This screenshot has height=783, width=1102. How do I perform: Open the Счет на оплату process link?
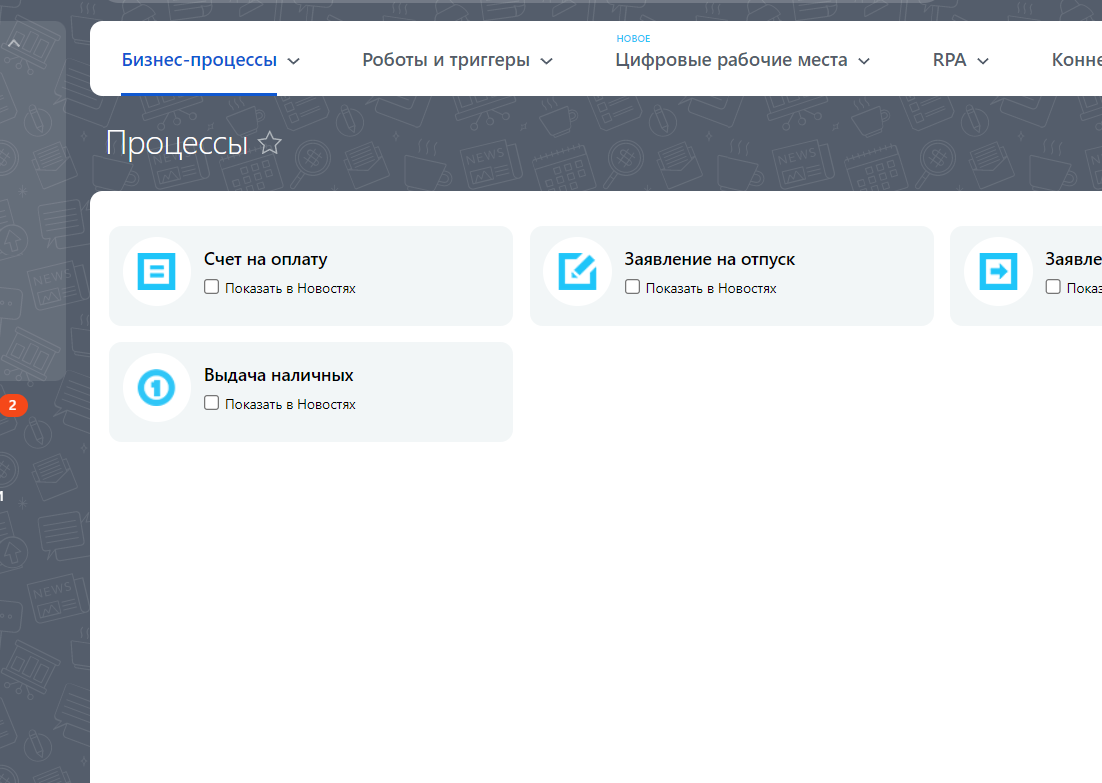(266, 259)
